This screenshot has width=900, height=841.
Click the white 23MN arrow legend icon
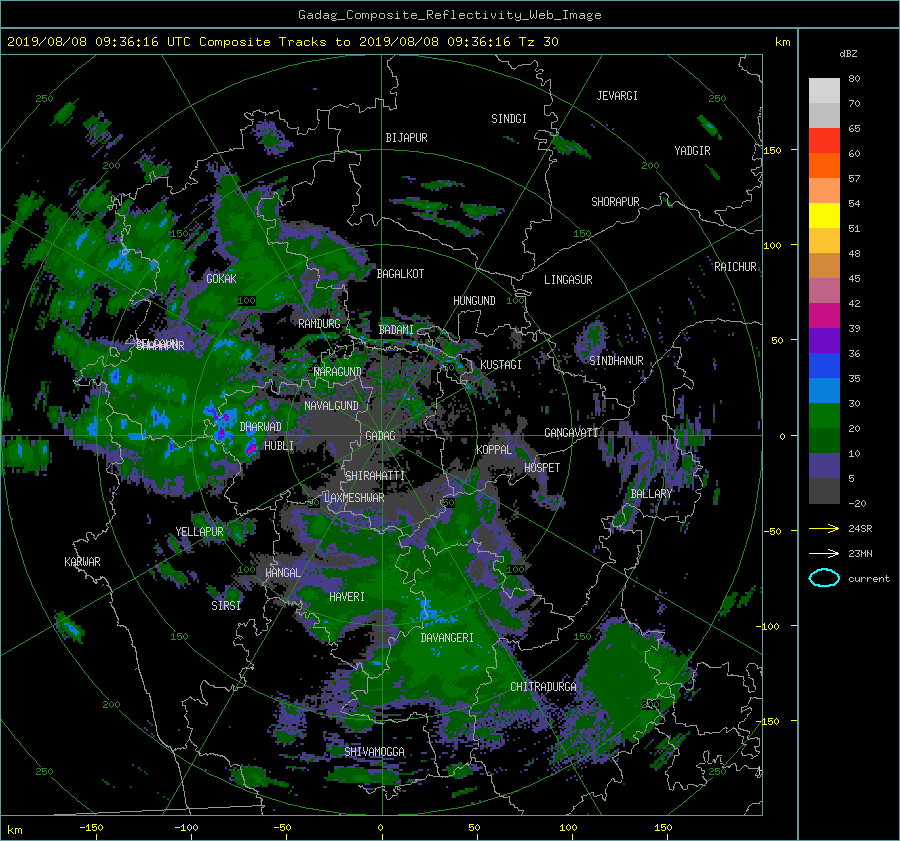pyautogui.click(x=824, y=553)
